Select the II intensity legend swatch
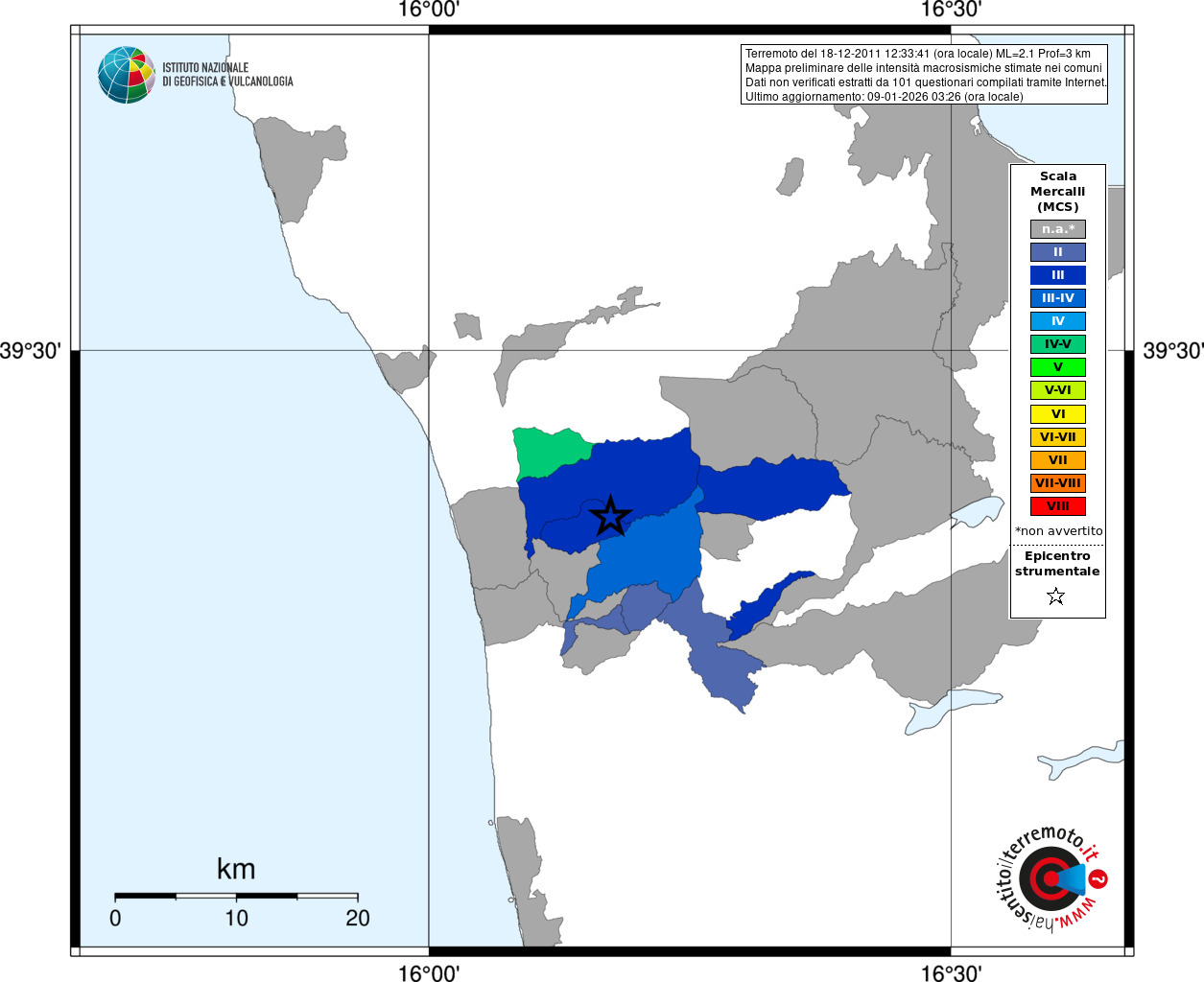Screen dimensions: 1204x982 [1057, 252]
